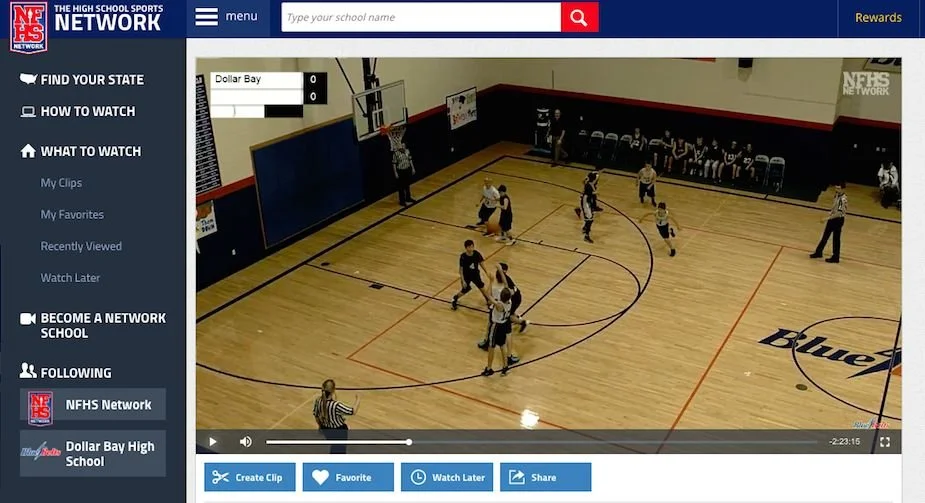The image size is (925, 503).
Task: Mute the video with the speaker icon
Action: (245, 442)
